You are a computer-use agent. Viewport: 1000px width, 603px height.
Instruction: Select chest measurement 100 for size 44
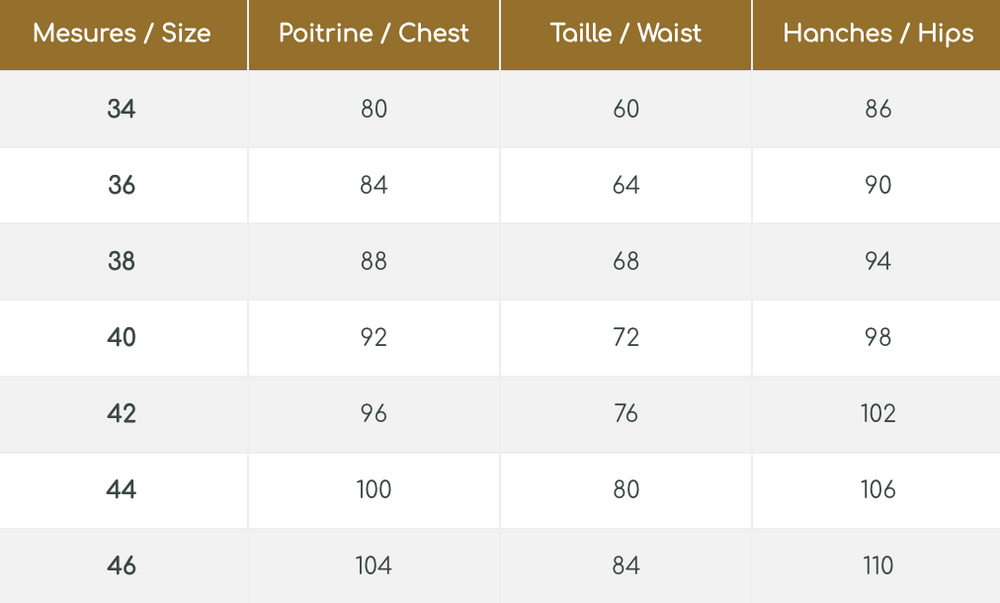coord(374,489)
